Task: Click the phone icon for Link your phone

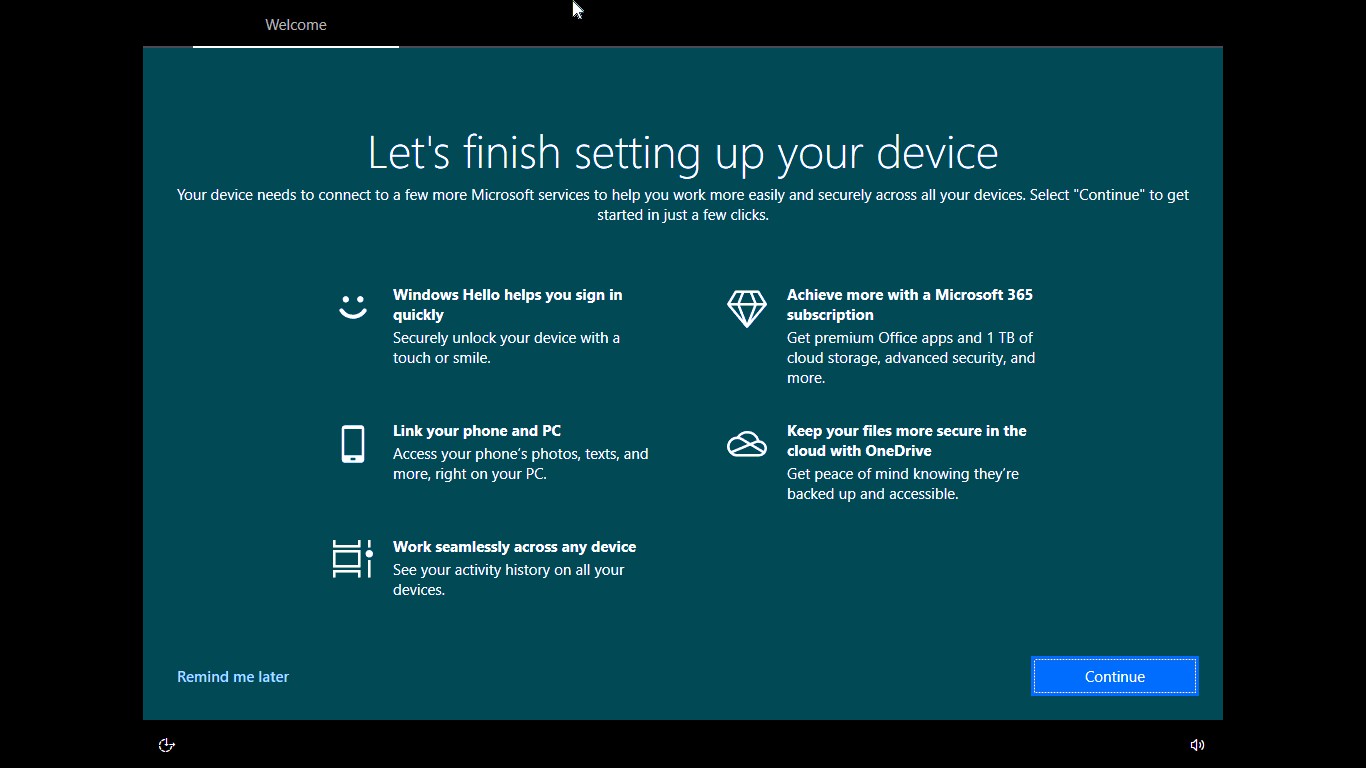Action: (353, 444)
